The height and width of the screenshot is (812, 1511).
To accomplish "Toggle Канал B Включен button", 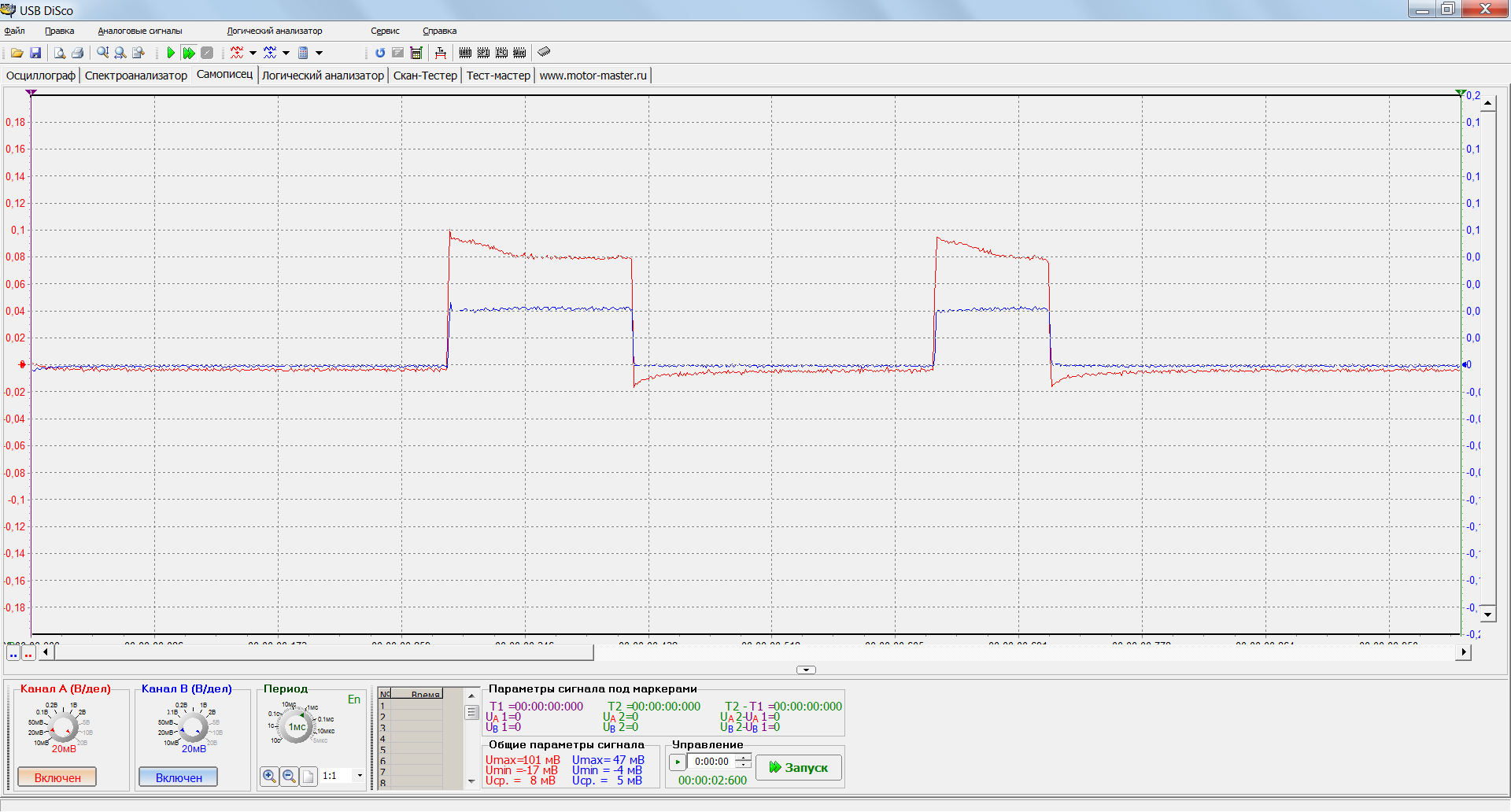I will click(x=179, y=777).
